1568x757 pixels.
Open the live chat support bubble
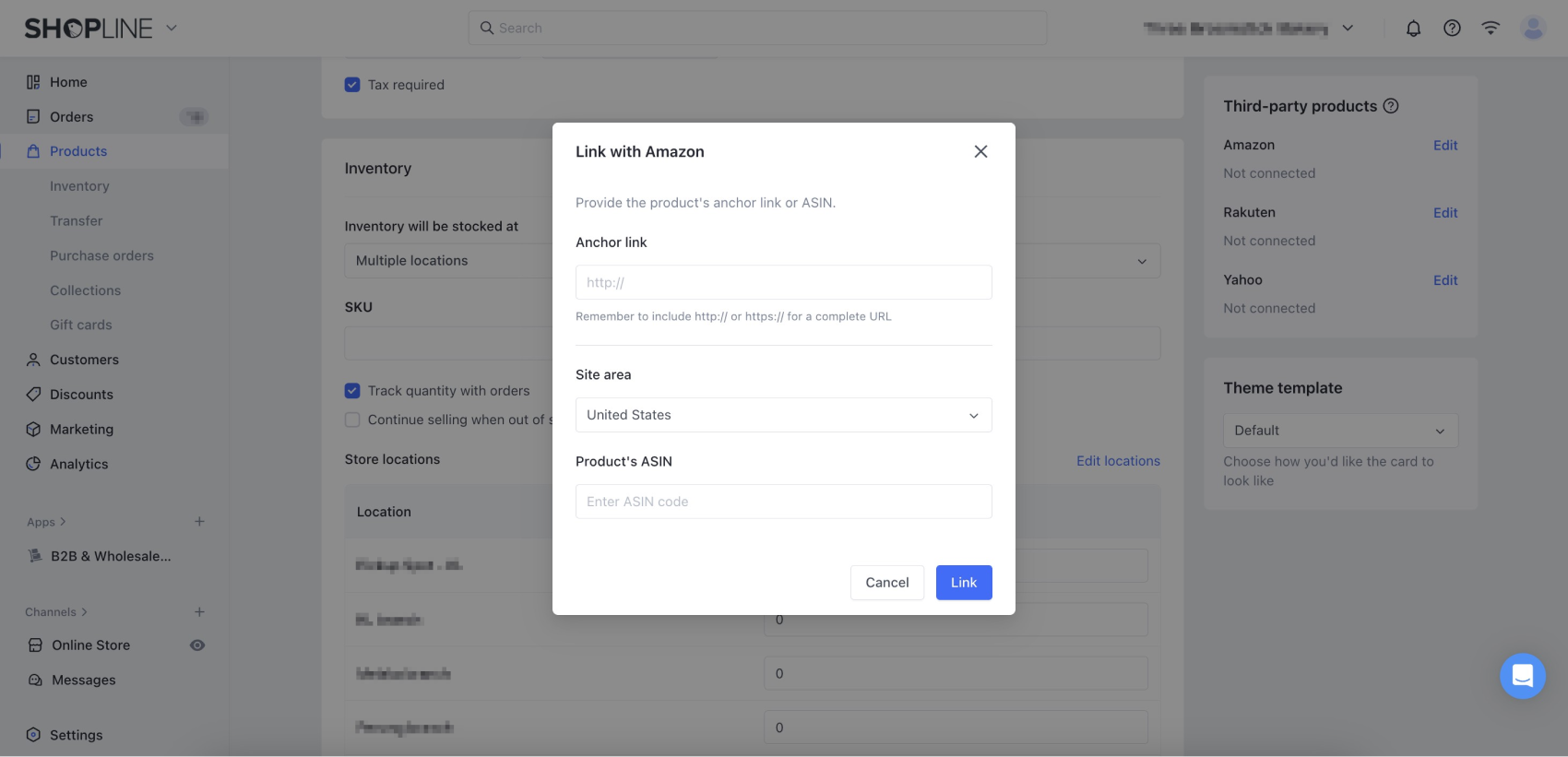tap(1522, 676)
